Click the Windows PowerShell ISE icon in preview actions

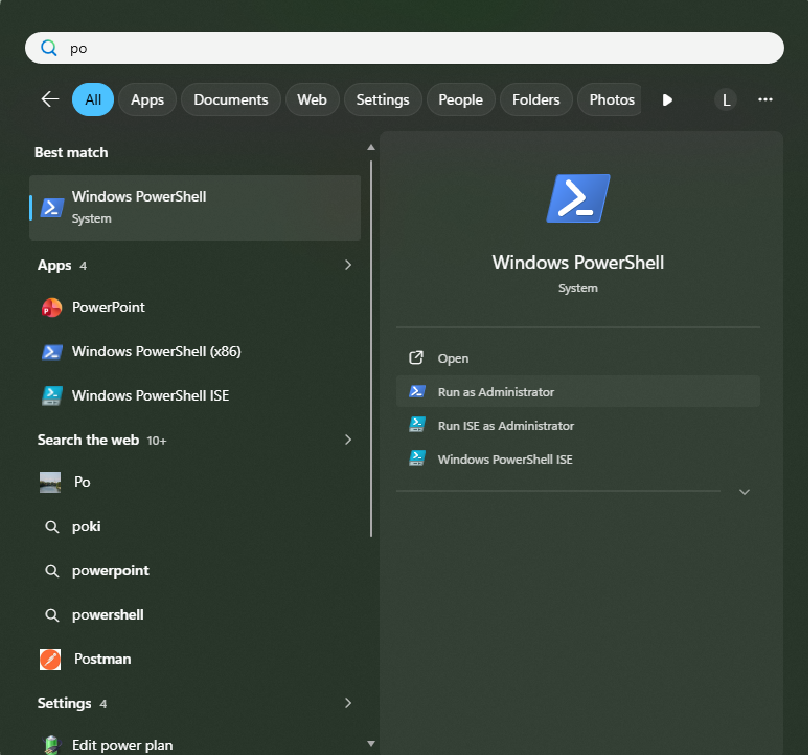[x=417, y=458]
